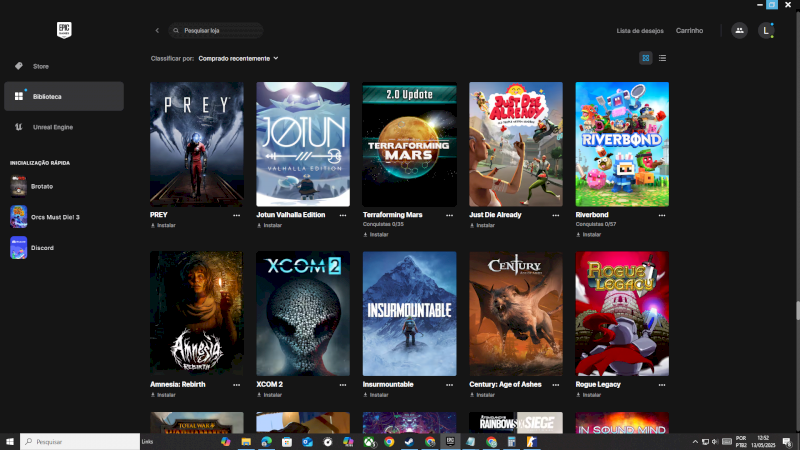800x450 pixels.
Task: Open the user profile avatar
Action: (x=766, y=31)
